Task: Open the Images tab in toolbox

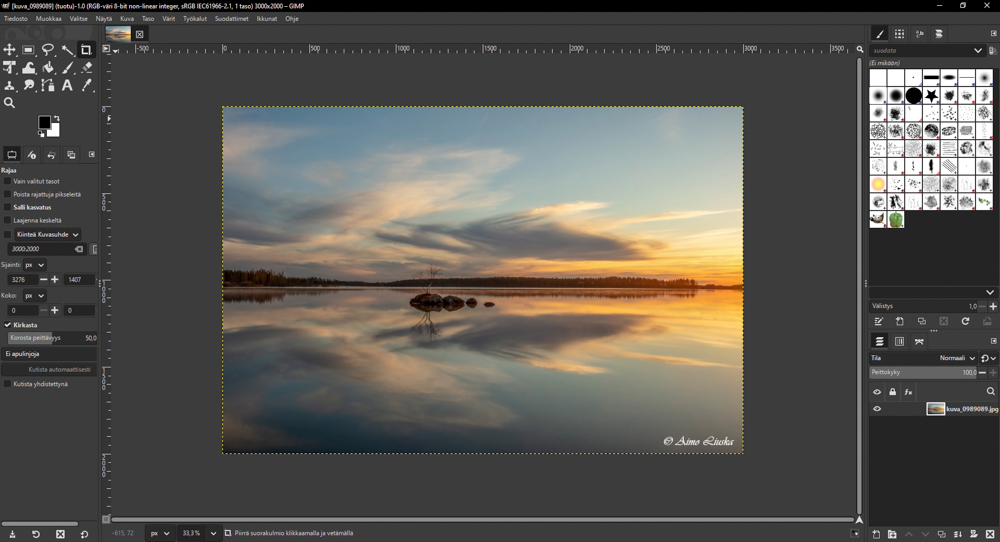Action: (x=71, y=155)
